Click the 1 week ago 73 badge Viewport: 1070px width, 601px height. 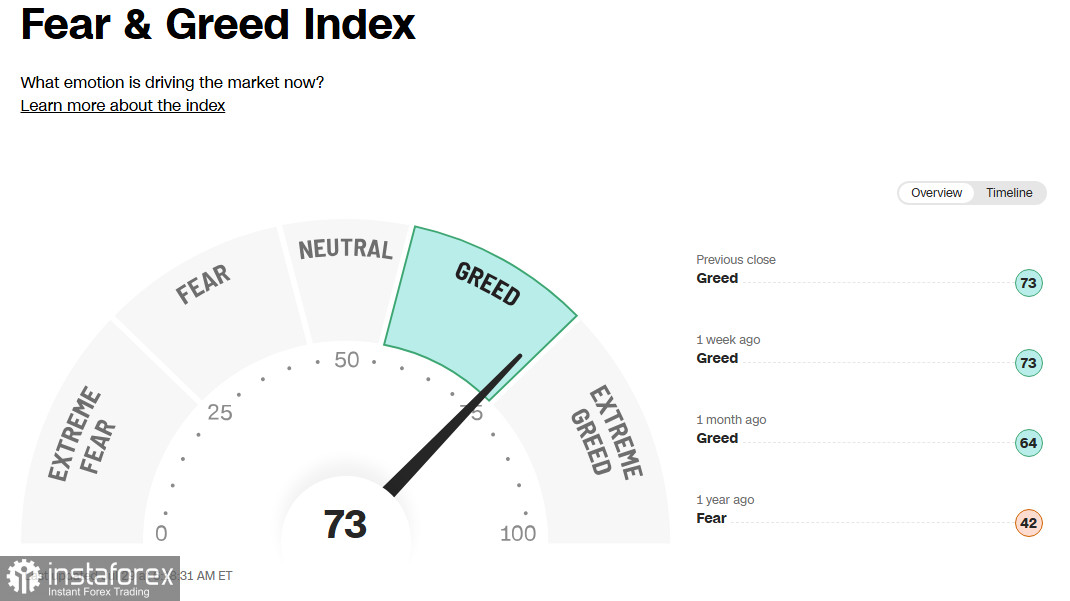[1028, 363]
